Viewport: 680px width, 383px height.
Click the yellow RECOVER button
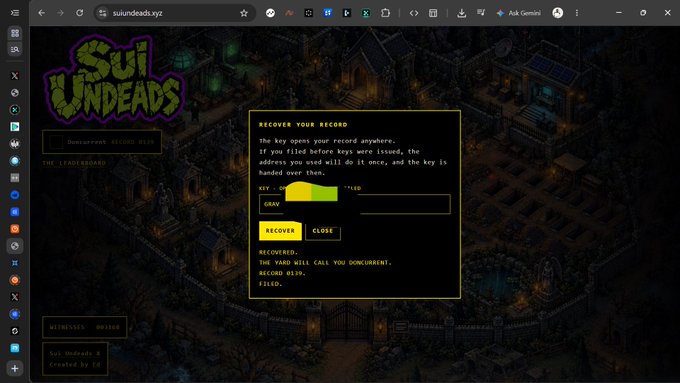280,231
